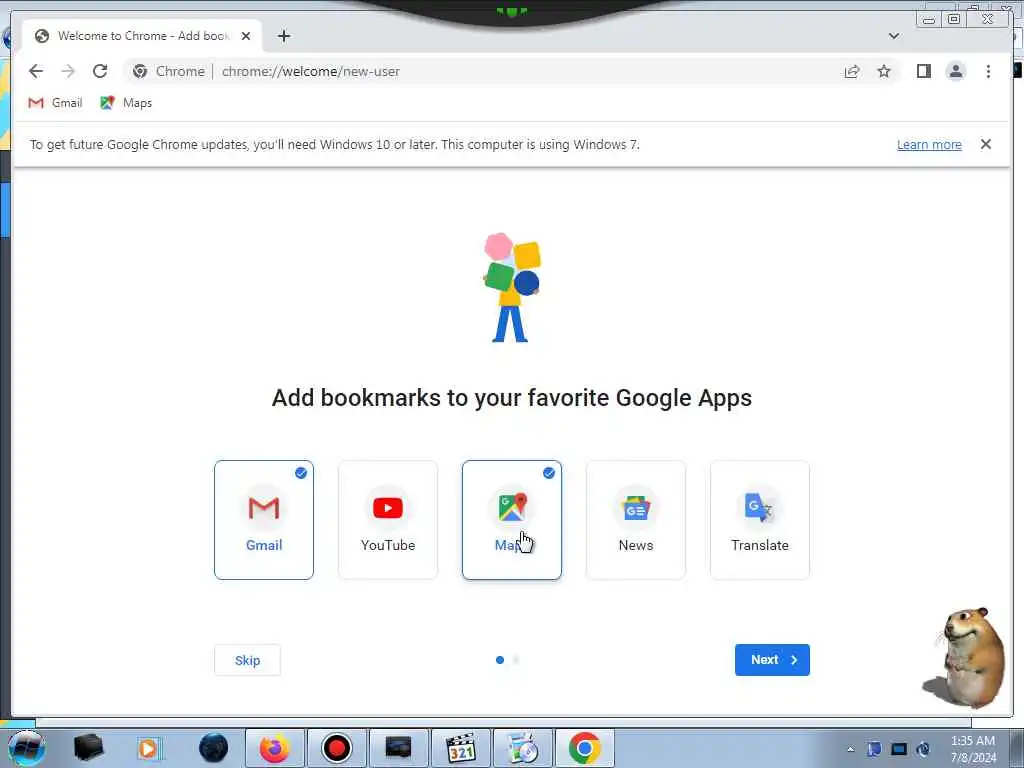
Task: Open the side panel icon
Action: (x=923, y=71)
